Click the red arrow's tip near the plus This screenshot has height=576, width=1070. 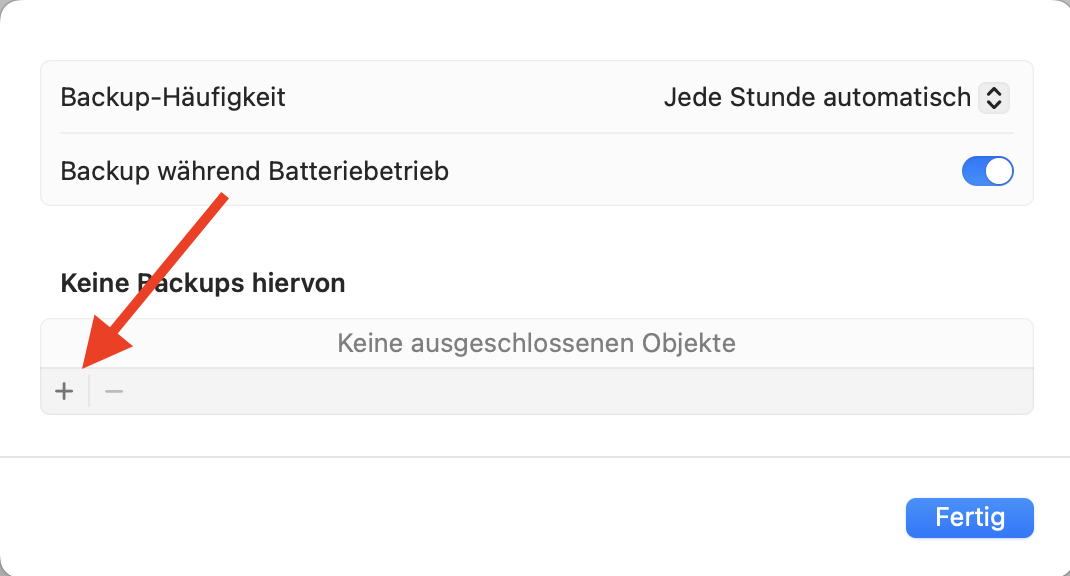pyautogui.click(x=87, y=364)
